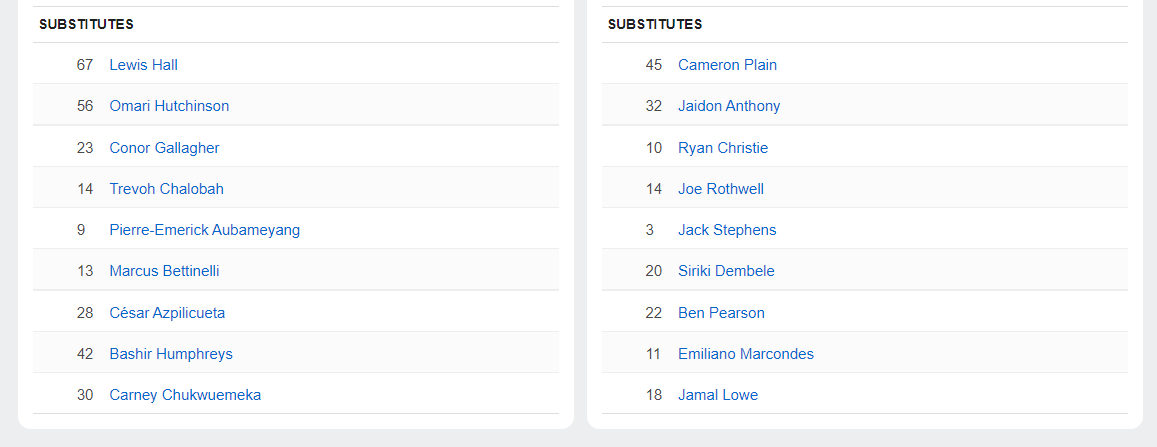This screenshot has height=447, width=1157.
Task: Select Ryan Christie from substitutes
Action: tap(723, 148)
